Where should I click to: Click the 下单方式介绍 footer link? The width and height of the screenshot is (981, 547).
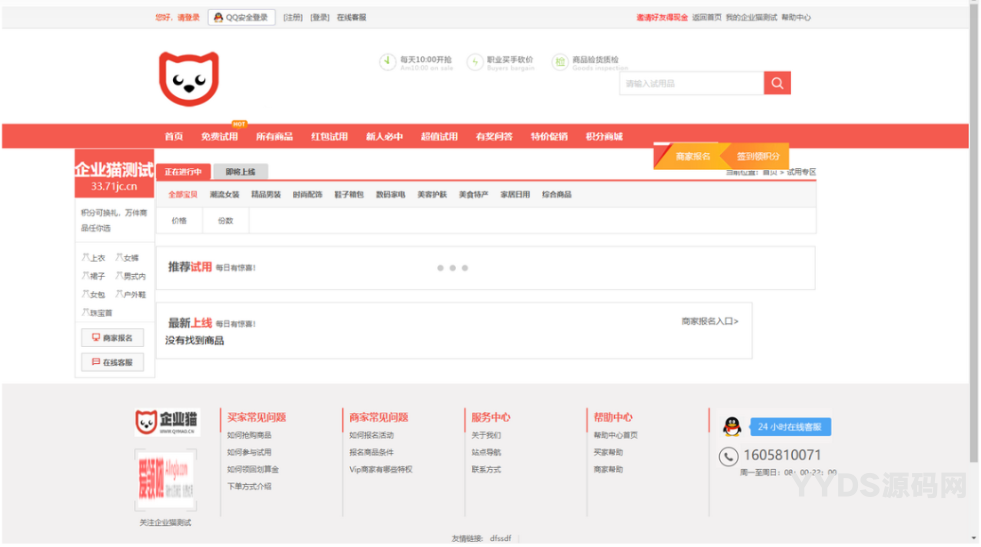(249, 486)
